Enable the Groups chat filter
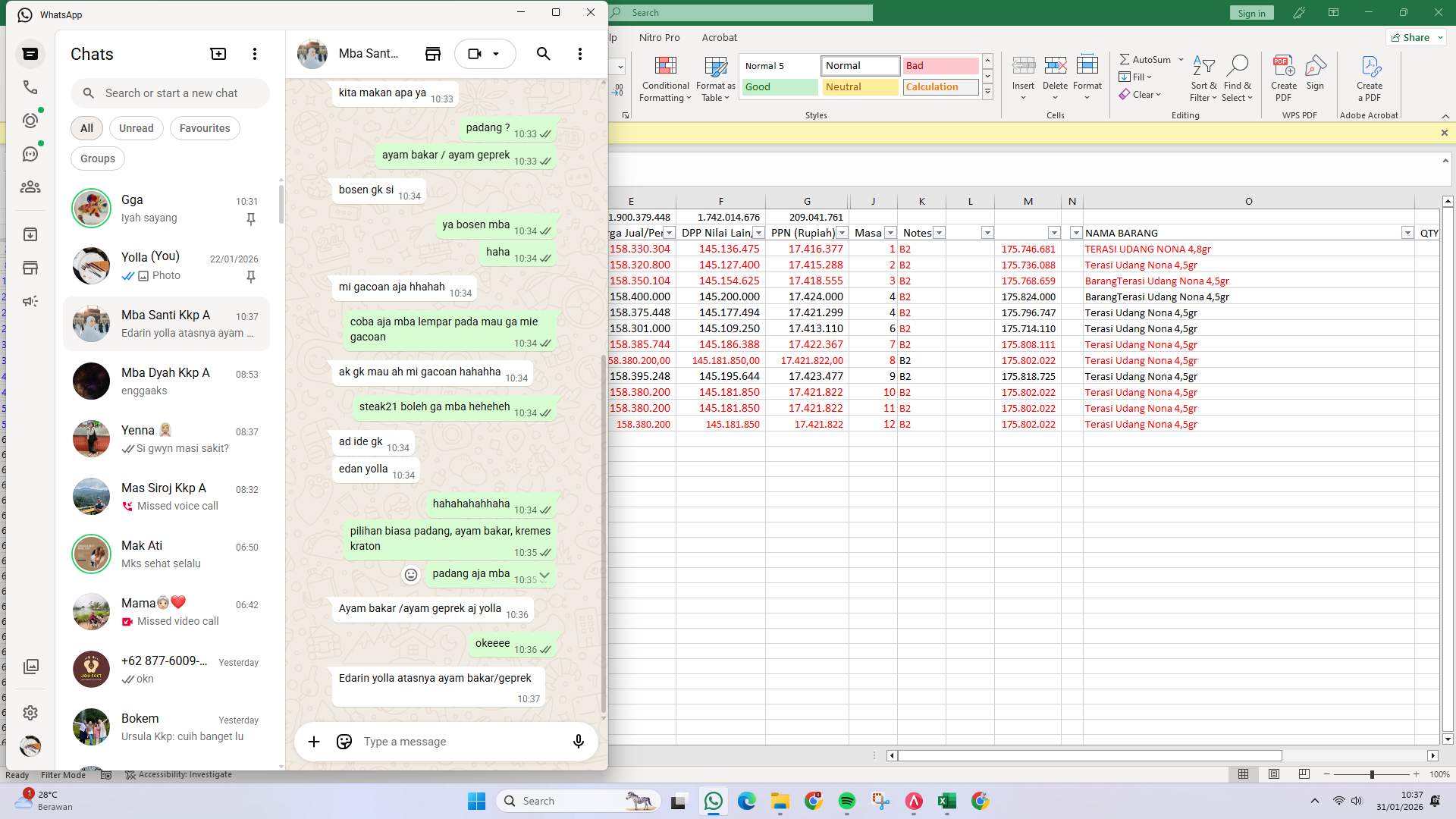Viewport: 1456px width, 819px height. click(97, 158)
